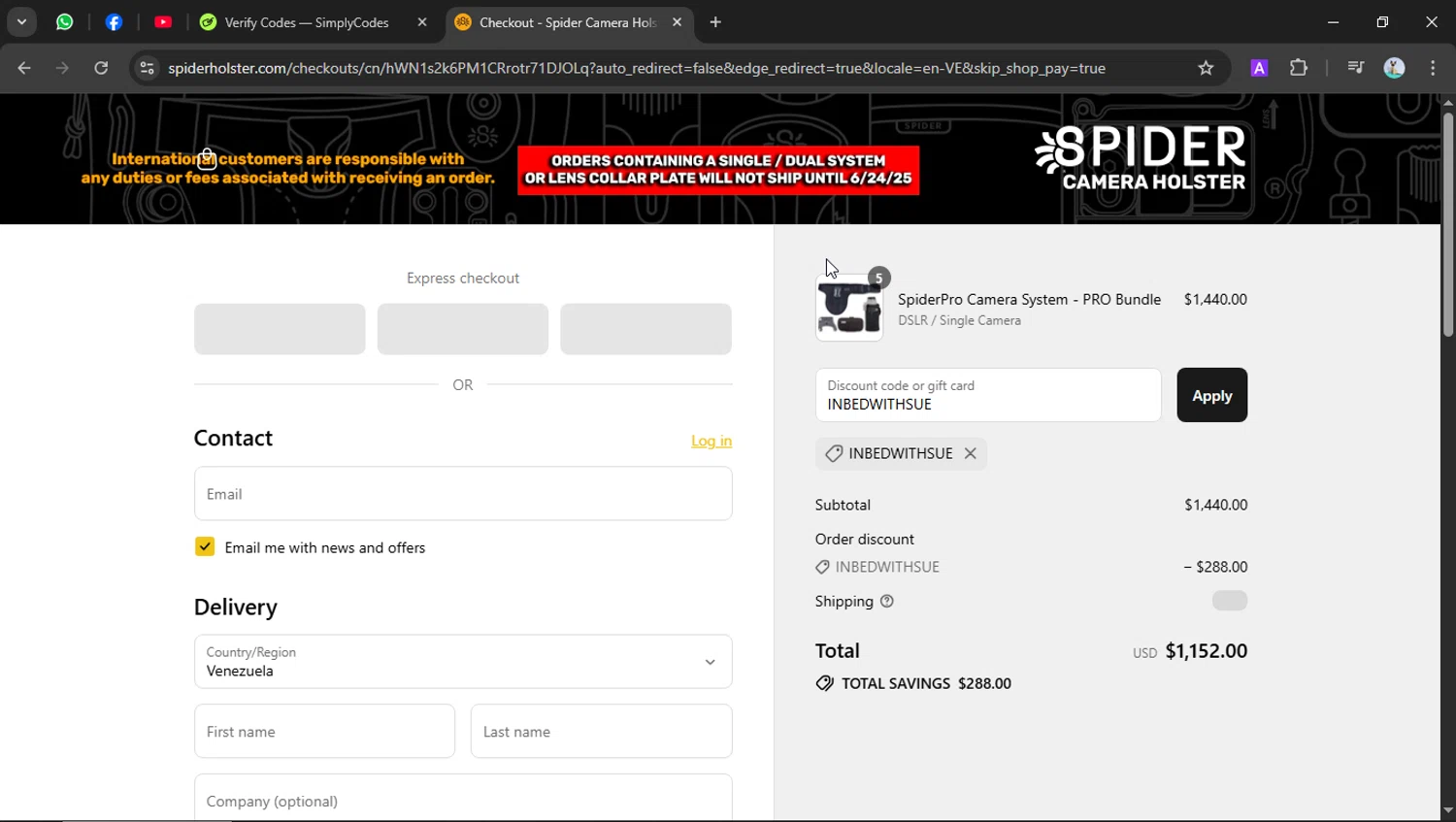The image size is (1456, 822).
Task: Open the WhatsApp pinned tab
Action: click(65, 22)
